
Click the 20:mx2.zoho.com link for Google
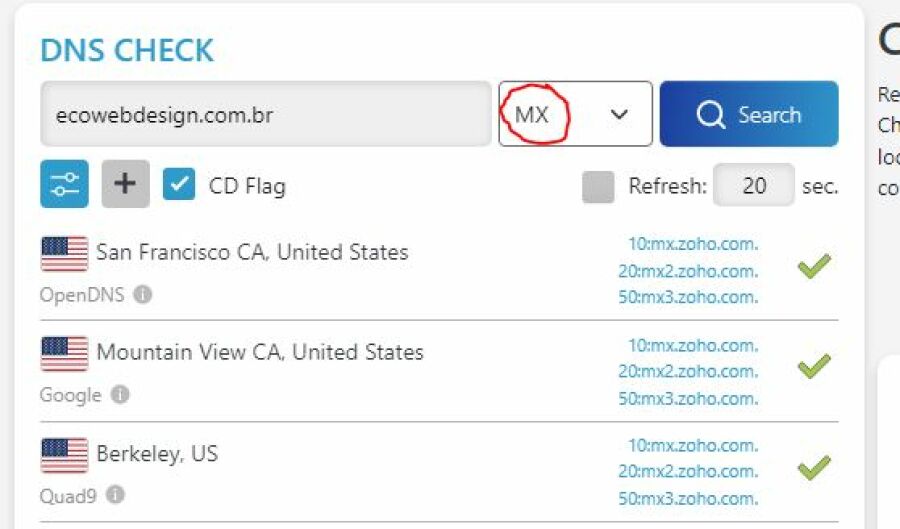(x=687, y=371)
